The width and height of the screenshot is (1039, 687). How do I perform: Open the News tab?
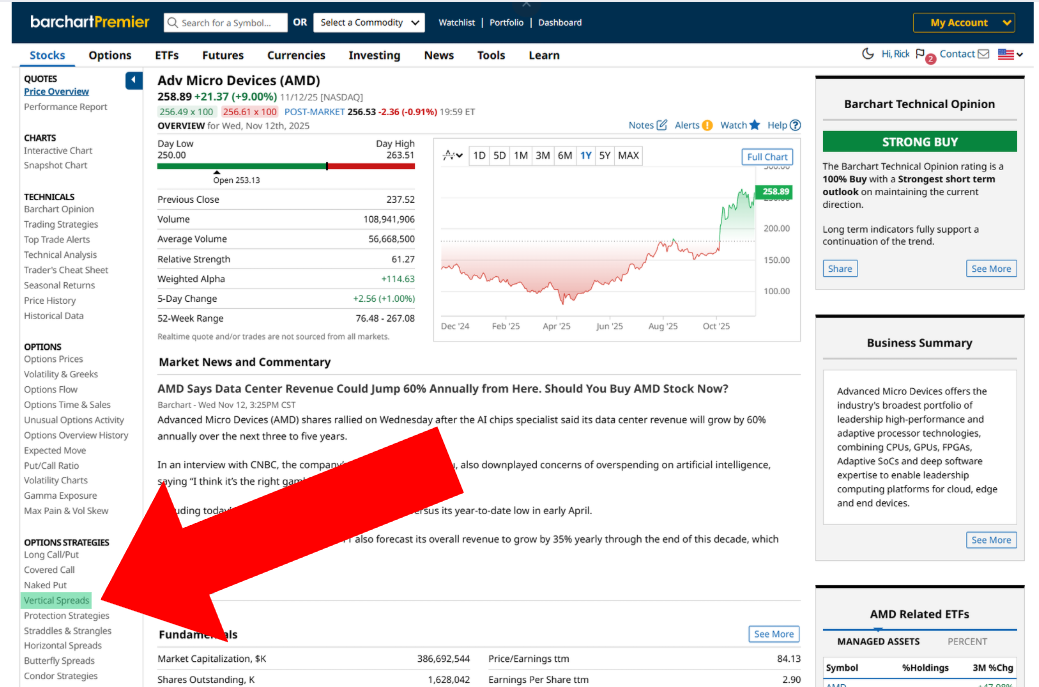[x=439, y=56]
